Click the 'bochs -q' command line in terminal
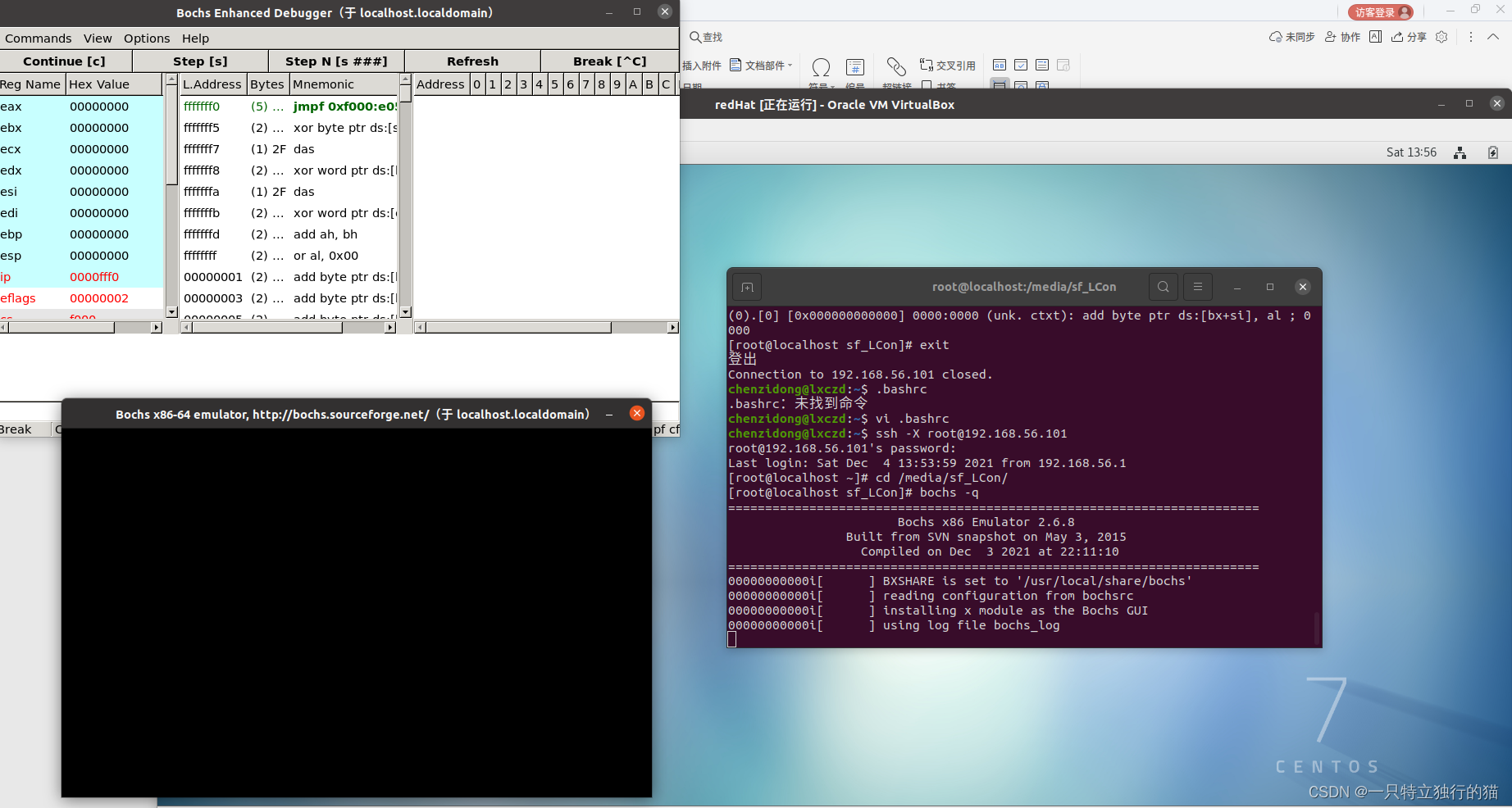 pyautogui.click(x=854, y=493)
